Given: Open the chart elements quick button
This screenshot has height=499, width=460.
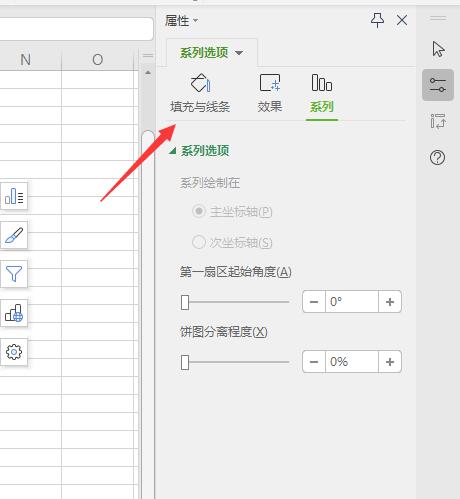Looking at the screenshot, I should [x=14, y=196].
